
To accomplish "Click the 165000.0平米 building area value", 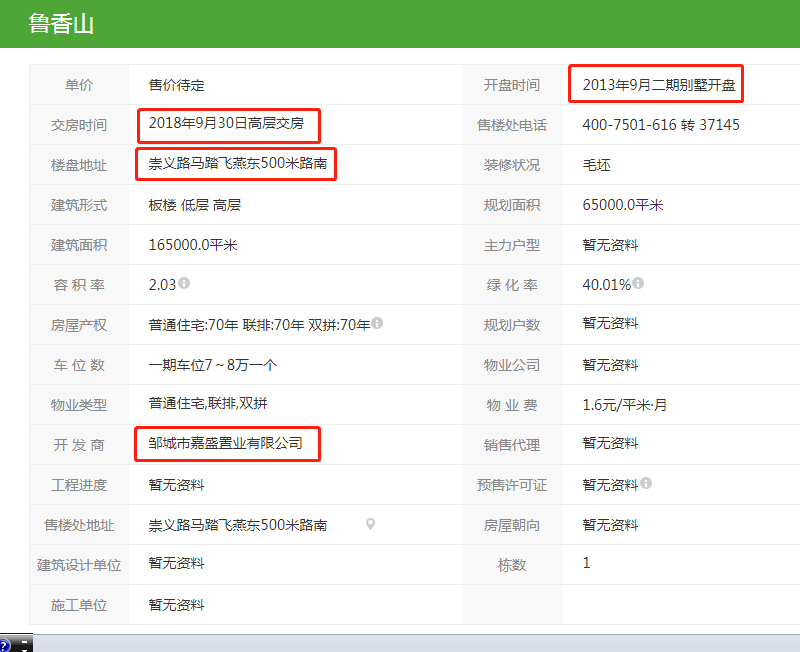I will point(193,245).
